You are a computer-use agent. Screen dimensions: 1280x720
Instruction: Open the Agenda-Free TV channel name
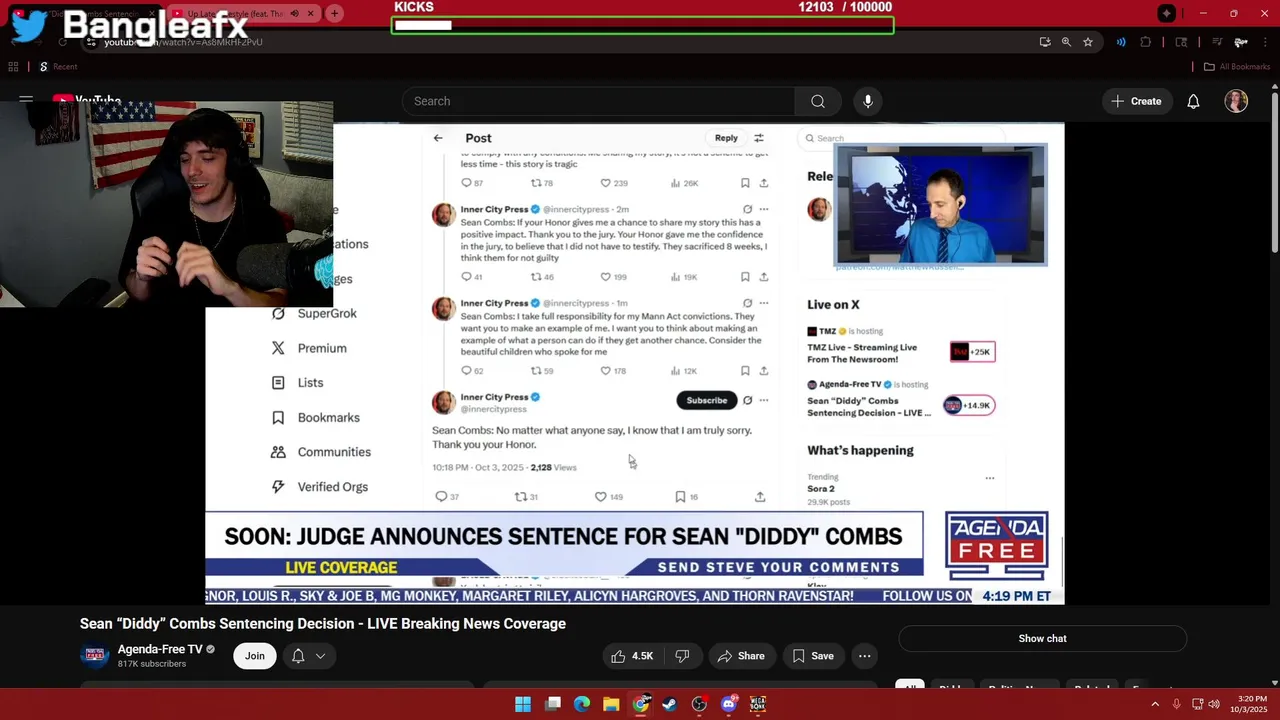pyautogui.click(x=160, y=649)
